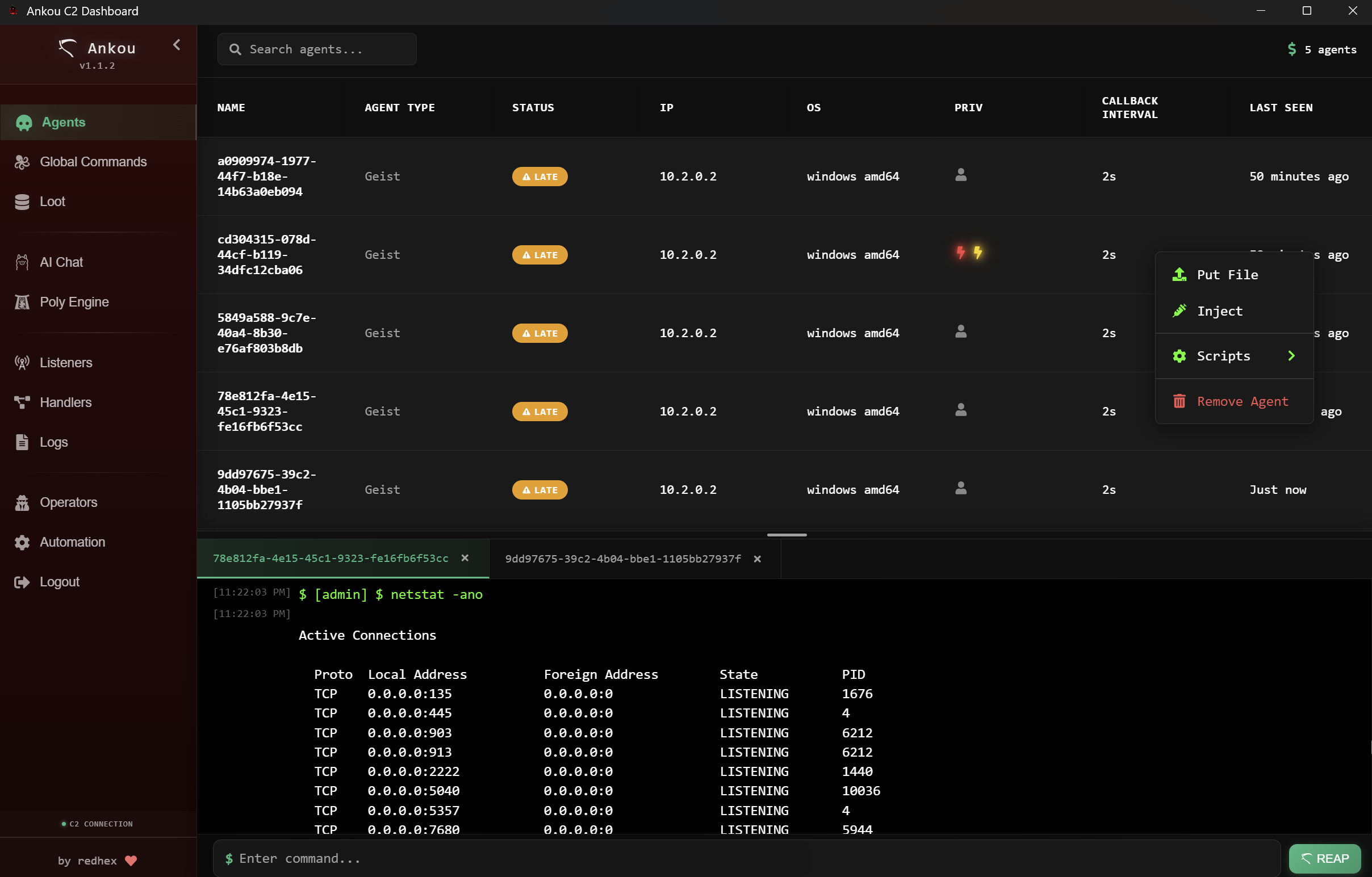
Task: Select Put File in the context menu
Action: (1228, 275)
